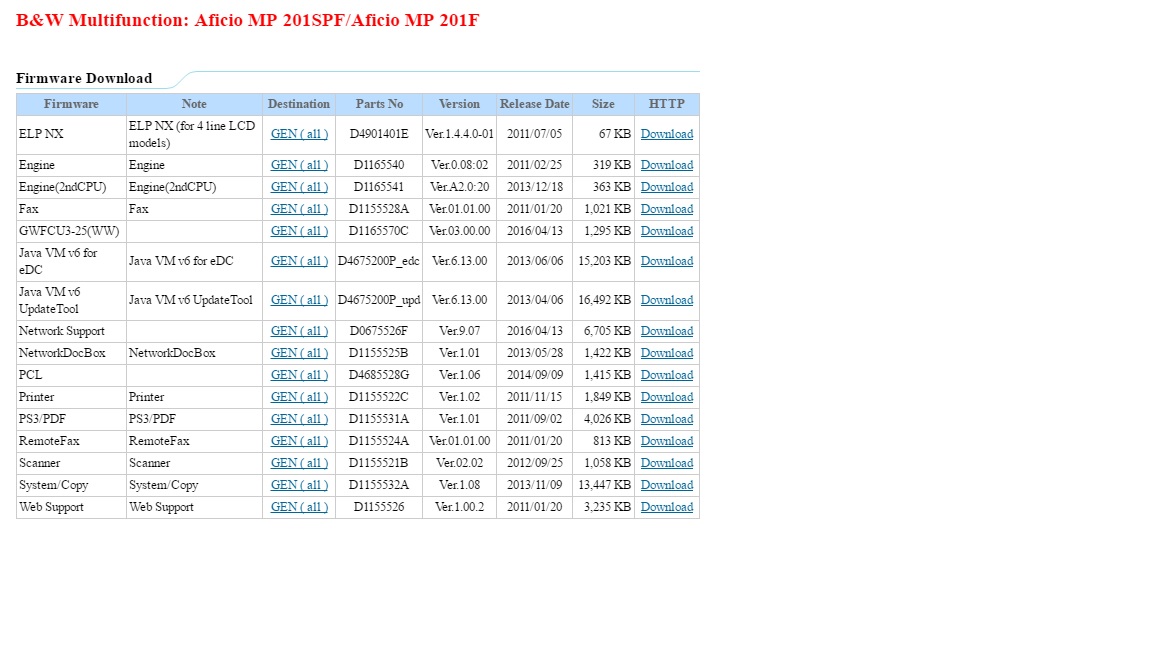The width and height of the screenshot is (1152, 648).
Task: Select part number D1165570C
Action: (379, 231)
